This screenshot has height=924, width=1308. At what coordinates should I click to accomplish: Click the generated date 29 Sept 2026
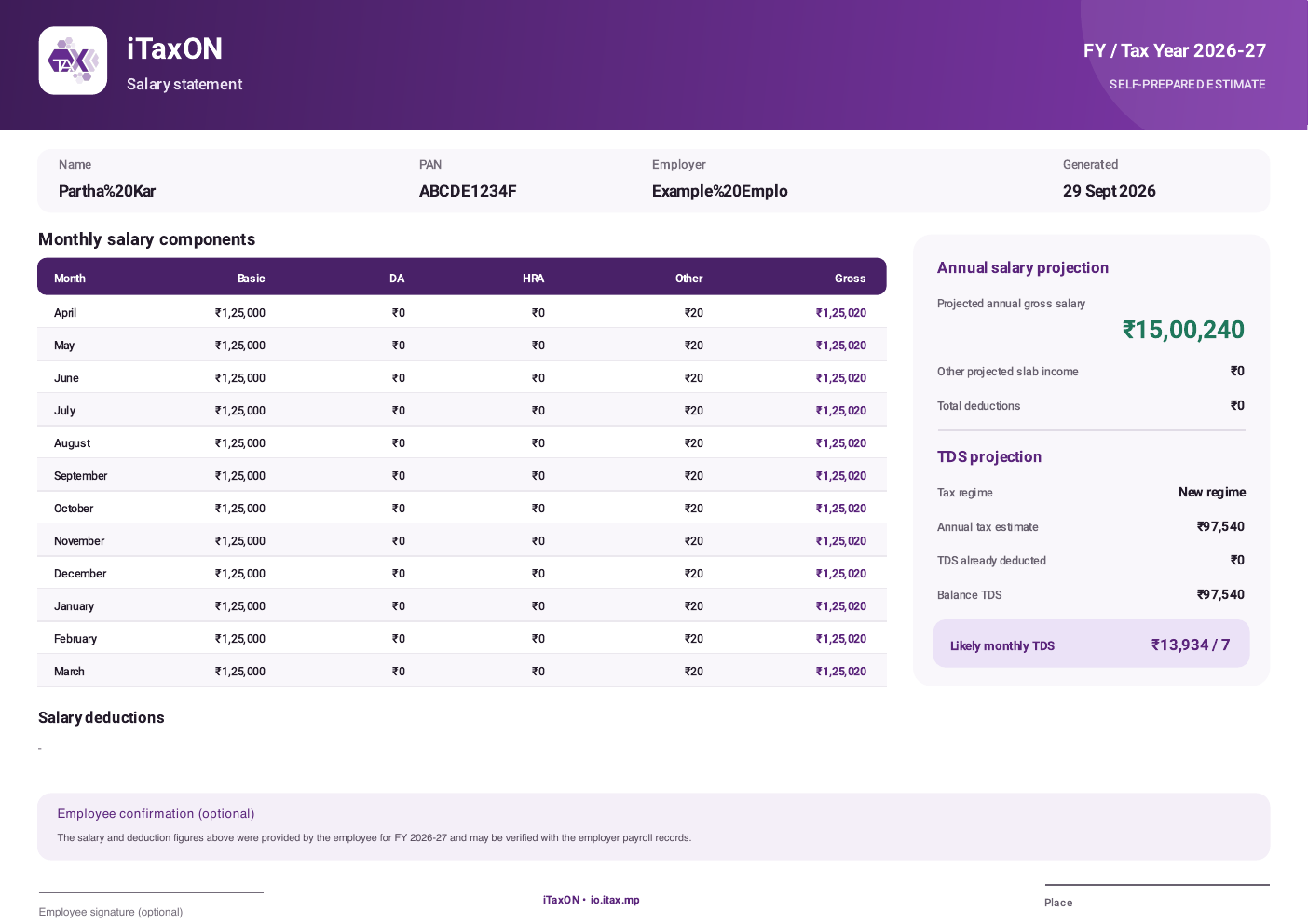pyautogui.click(x=1110, y=191)
